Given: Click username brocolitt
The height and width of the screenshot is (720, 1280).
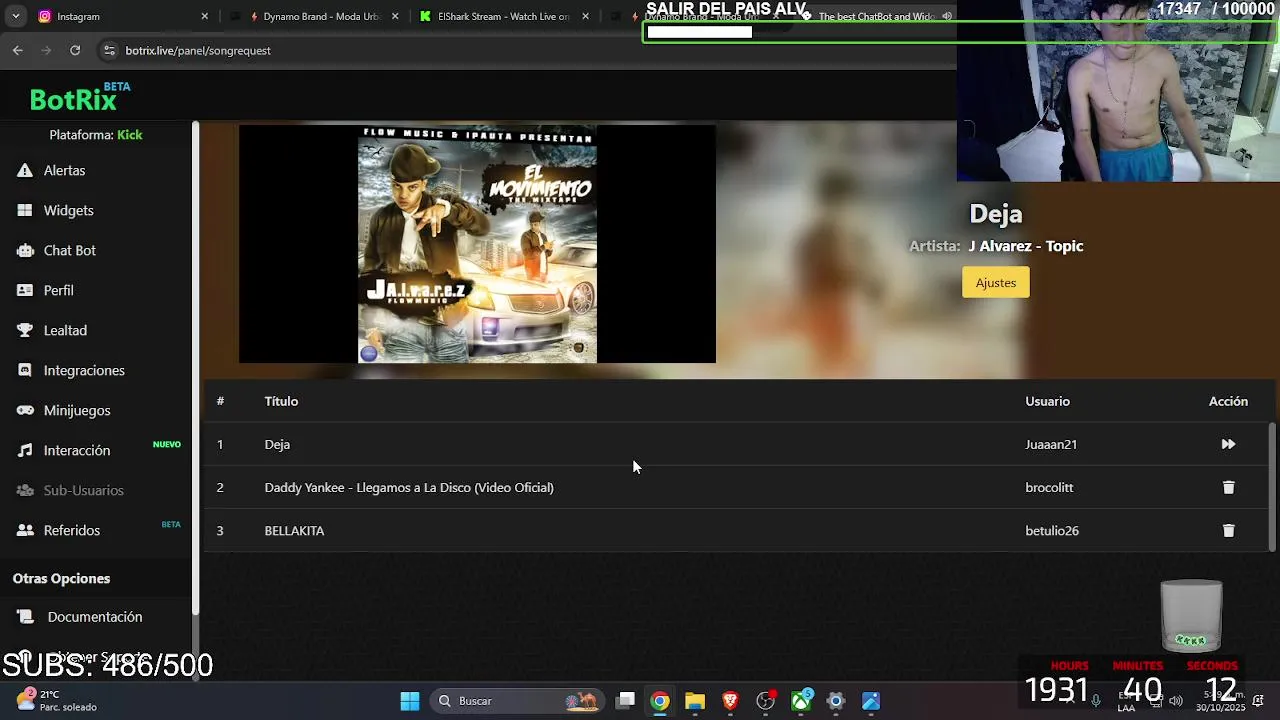Looking at the screenshot, I should tap(1049, 487).
